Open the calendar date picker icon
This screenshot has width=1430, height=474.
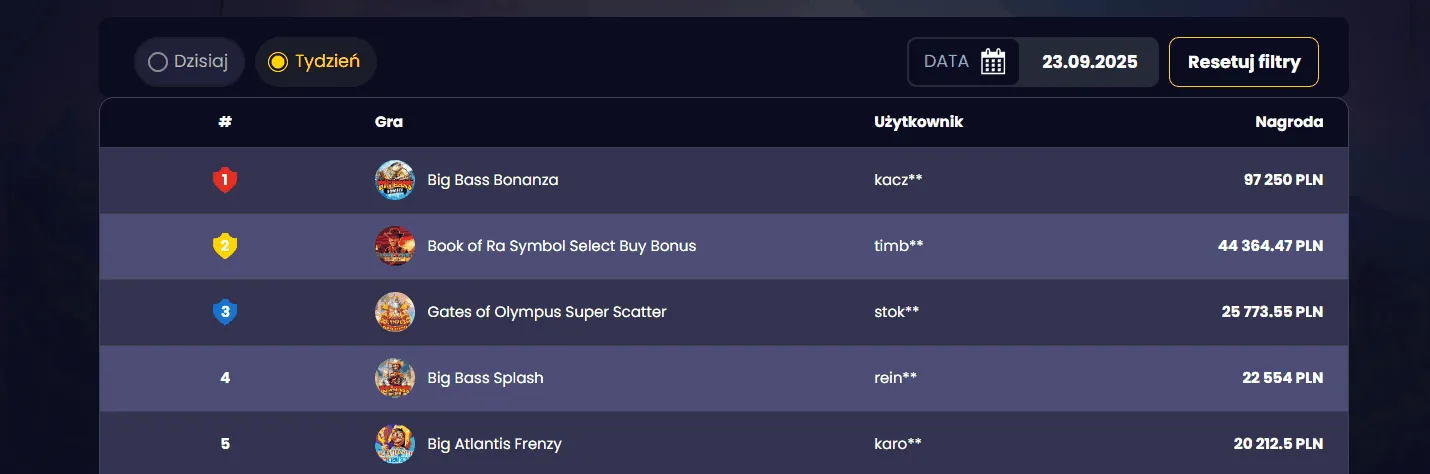tap(992, 62)
